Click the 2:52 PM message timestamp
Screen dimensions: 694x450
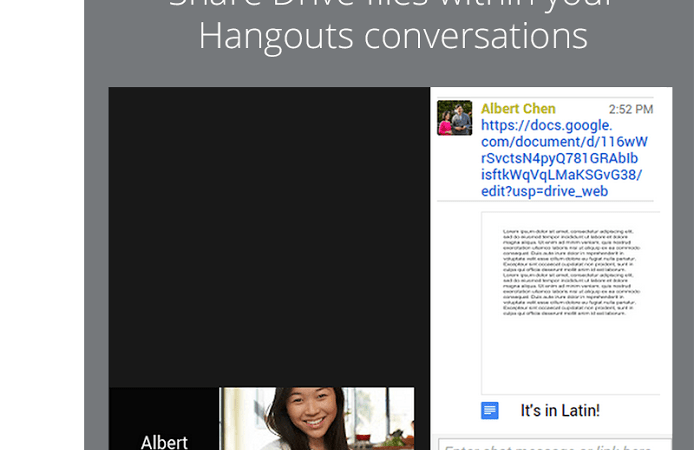tap(631, 109)
